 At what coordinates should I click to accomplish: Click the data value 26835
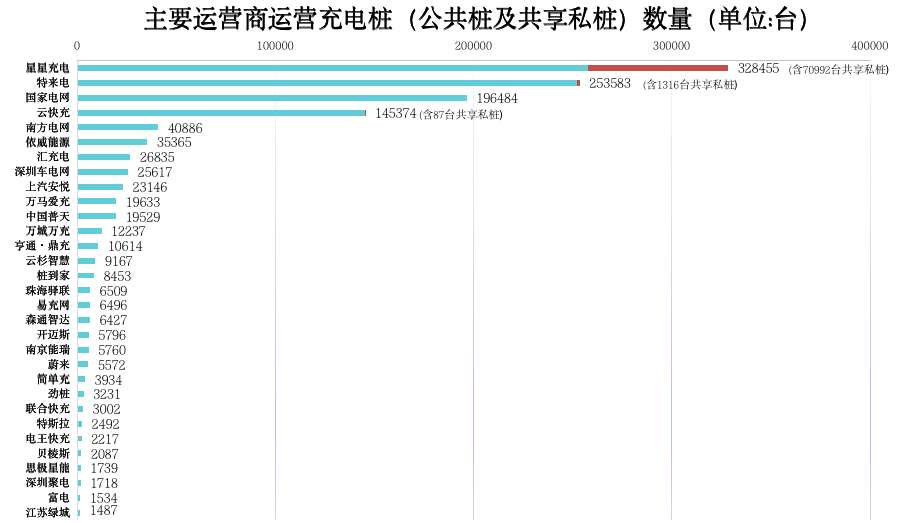tap(157, 157)
